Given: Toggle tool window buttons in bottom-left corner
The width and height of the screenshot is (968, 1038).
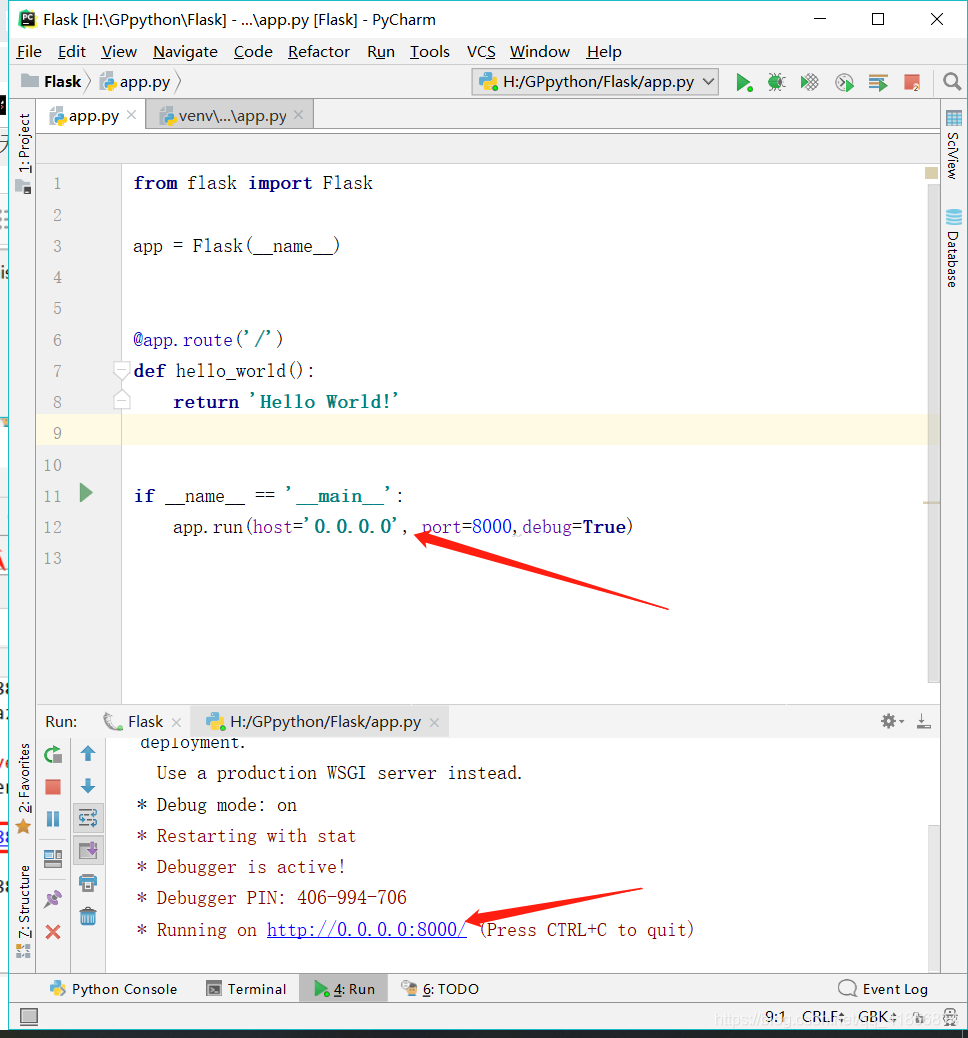Looking at the screenshot, I should tap(28, 1016).
